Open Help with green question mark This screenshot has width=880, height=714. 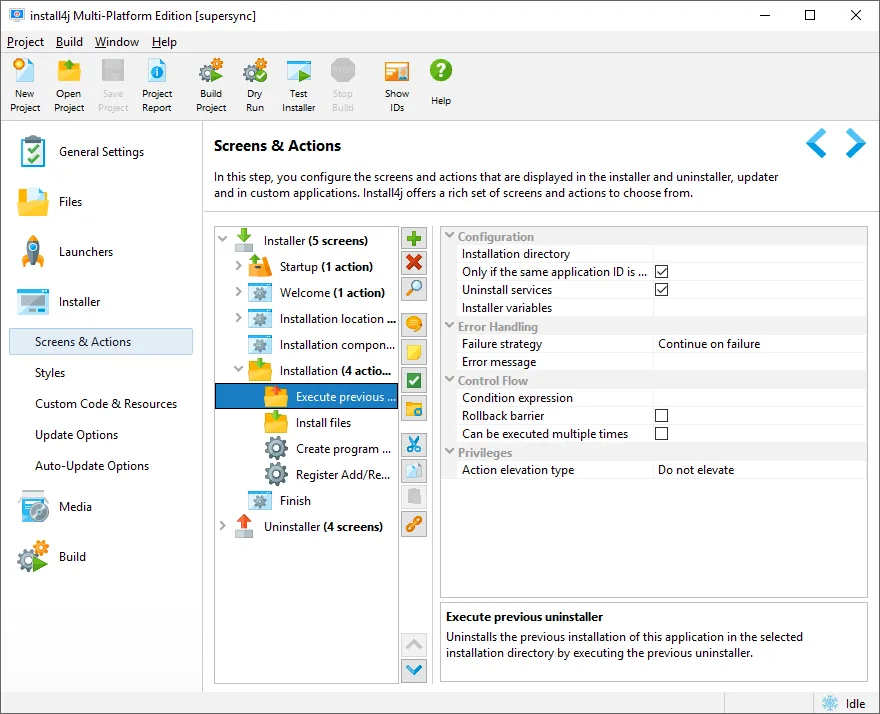coord(441,82)
